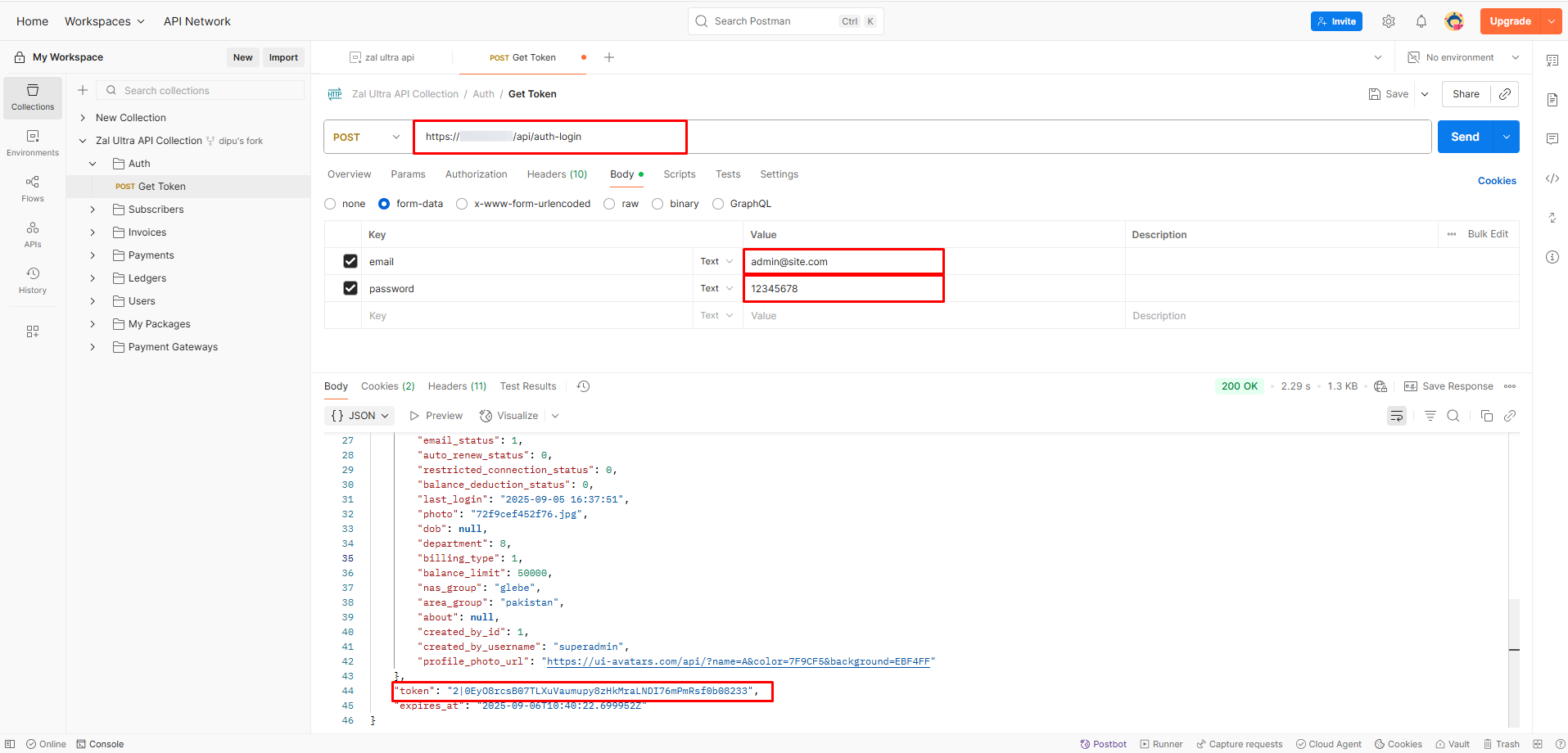Collapse the Zal Ultra API Collection
The image size is (1568, 753).
pos(83,141)
